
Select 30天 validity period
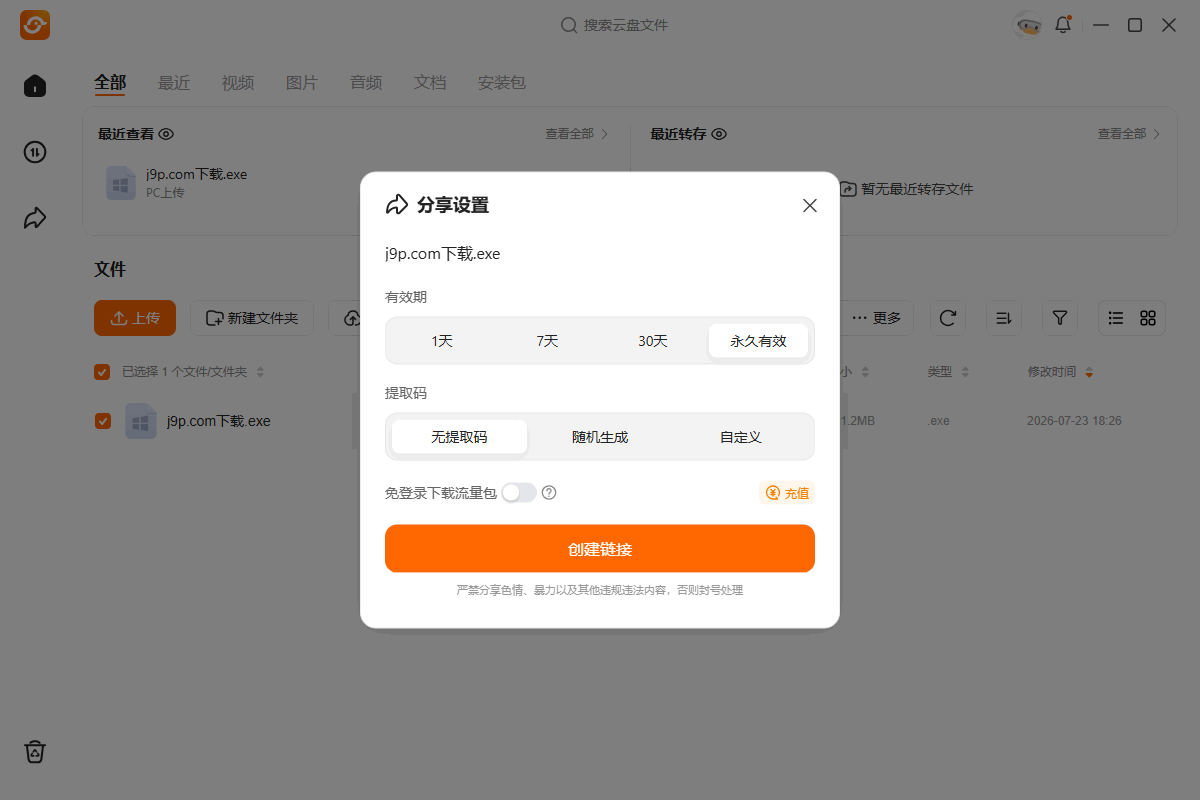653,341
